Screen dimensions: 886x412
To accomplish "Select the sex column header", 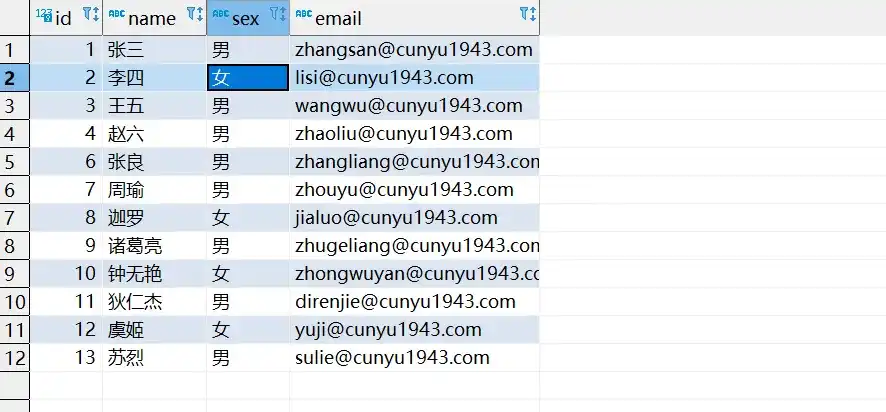I will [x=248, y=18].
